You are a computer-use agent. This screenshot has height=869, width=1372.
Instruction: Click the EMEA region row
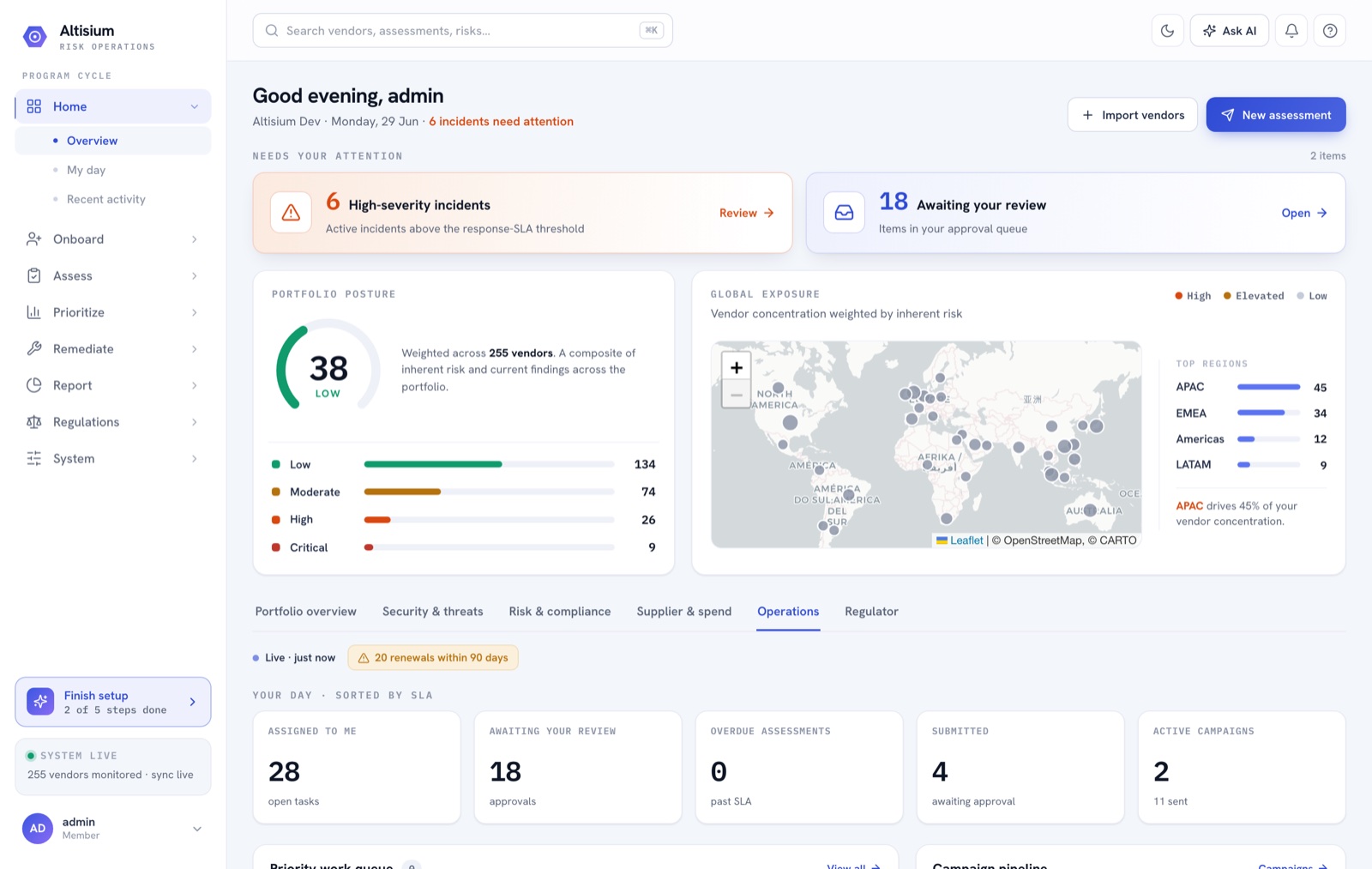[1251, 413]
